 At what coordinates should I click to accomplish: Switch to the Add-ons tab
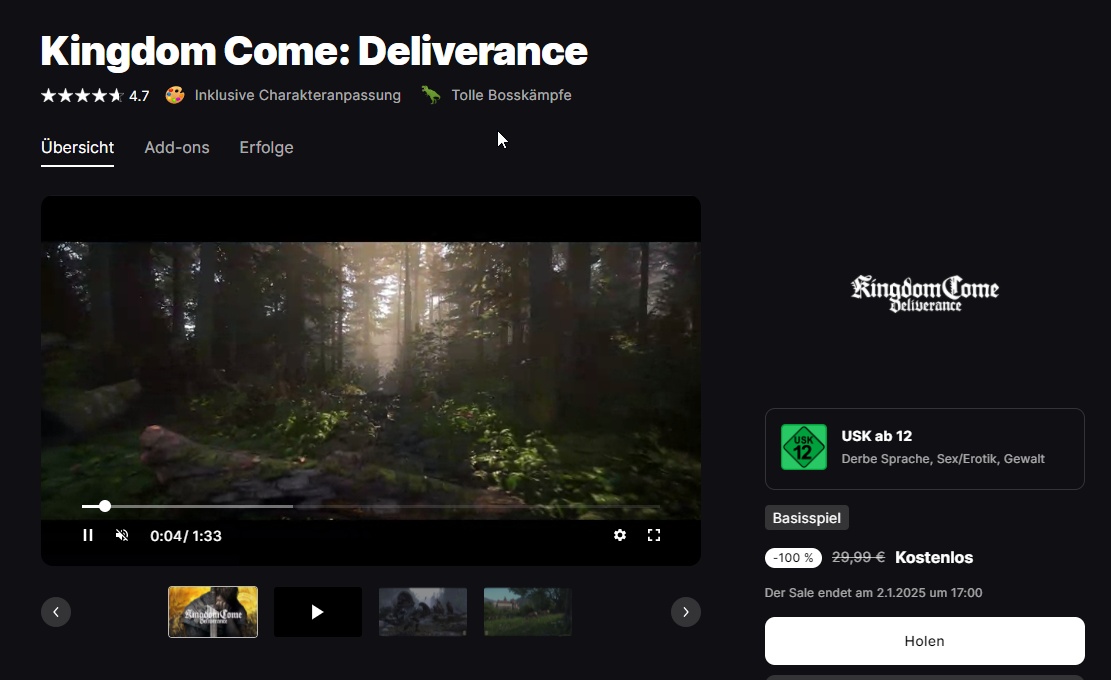pyautogui.click(x=177, y=148)
